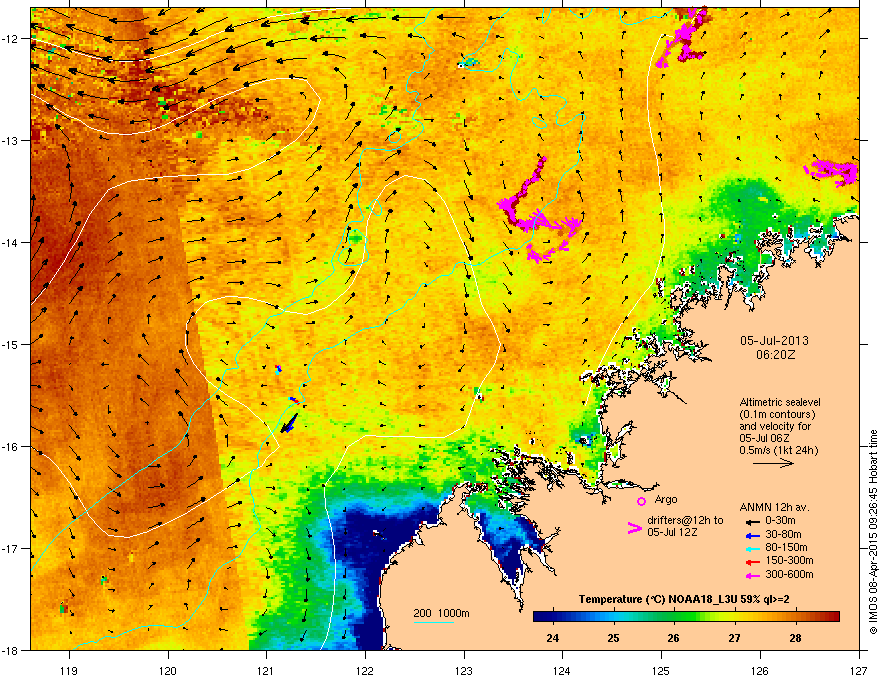
Task: Click latitude axis label -15
Action: click(x=10, y=344)
